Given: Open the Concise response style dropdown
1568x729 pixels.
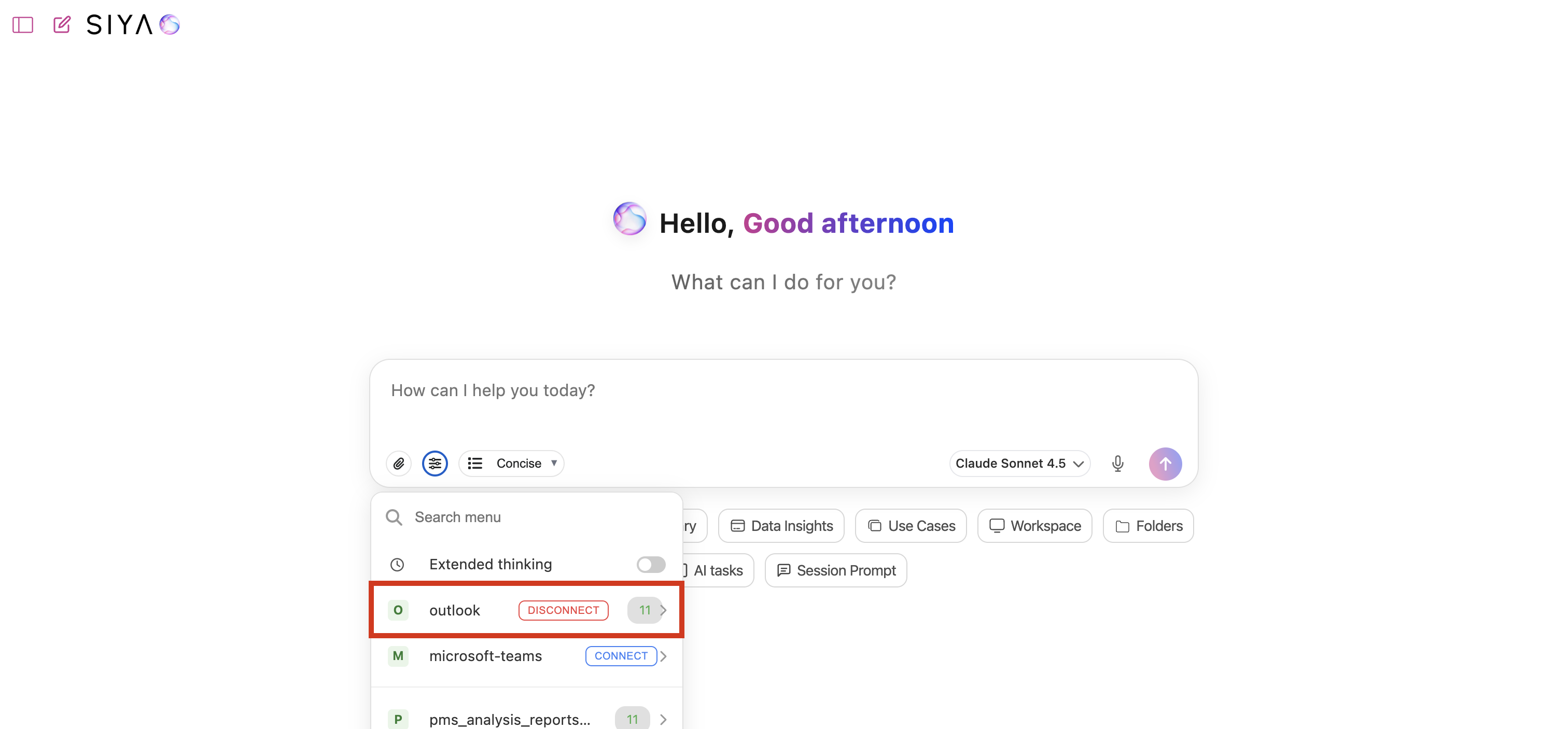Looking at the screenshot, I should click(x=511, y=464).
